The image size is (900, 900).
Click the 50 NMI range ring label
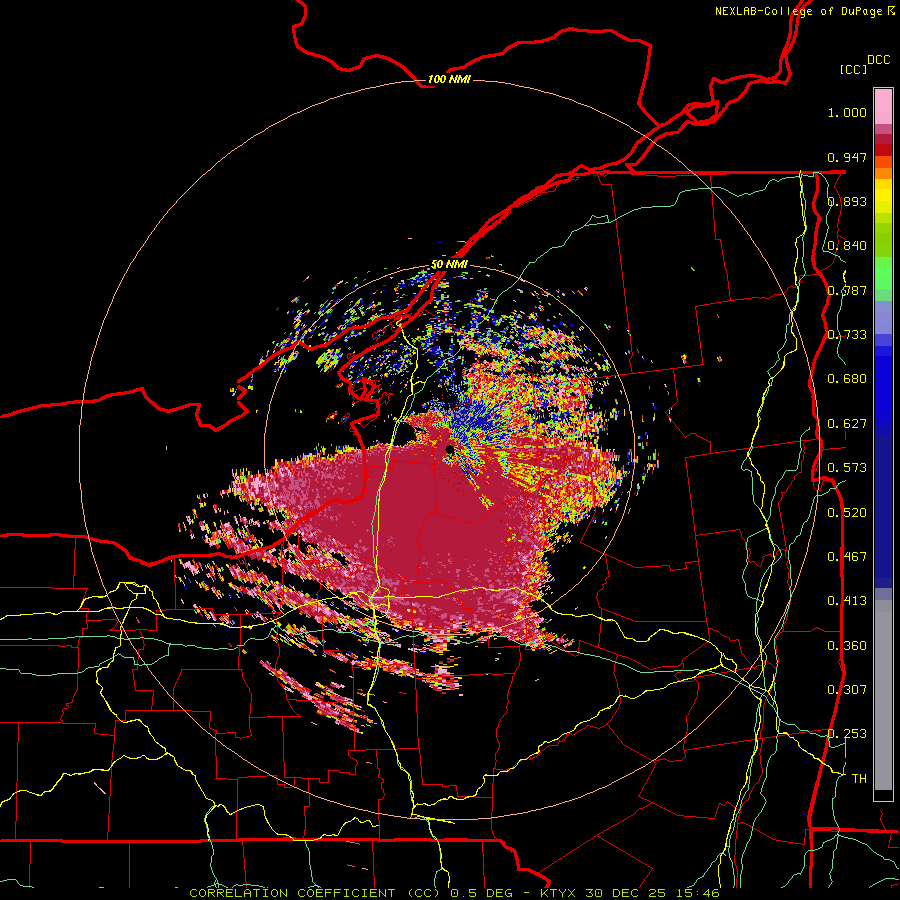point(449,265)
